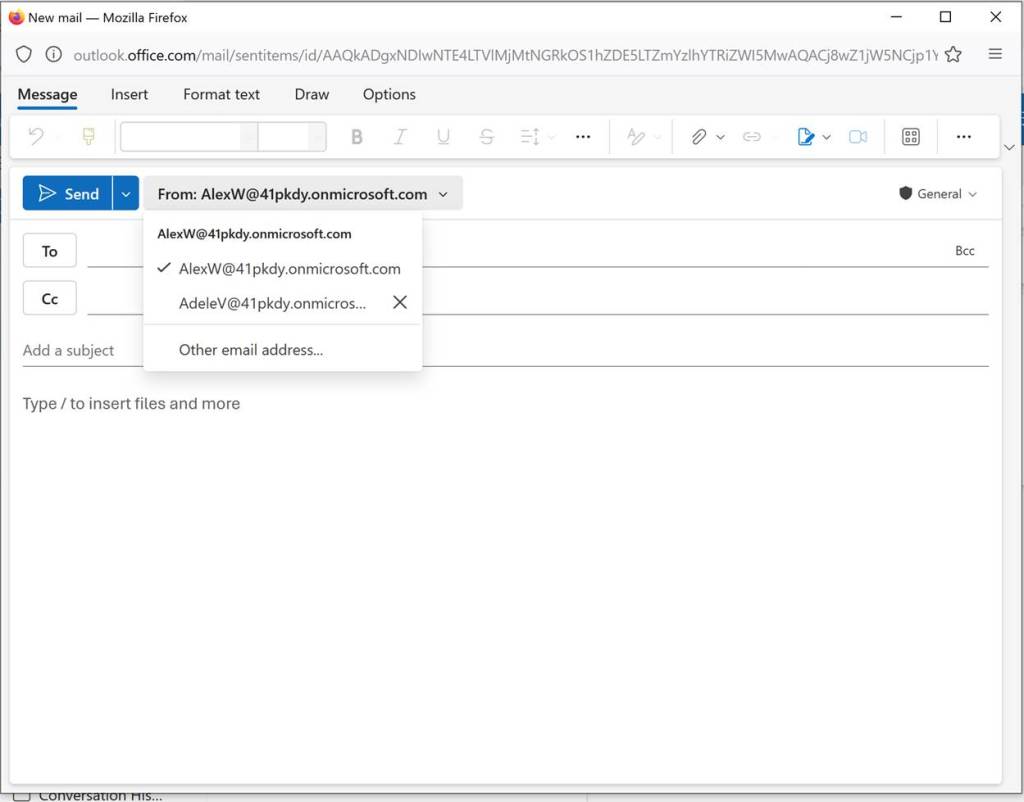Expand the Send options dropdown arrow
1024x802 pixels.
coord(125,194)
